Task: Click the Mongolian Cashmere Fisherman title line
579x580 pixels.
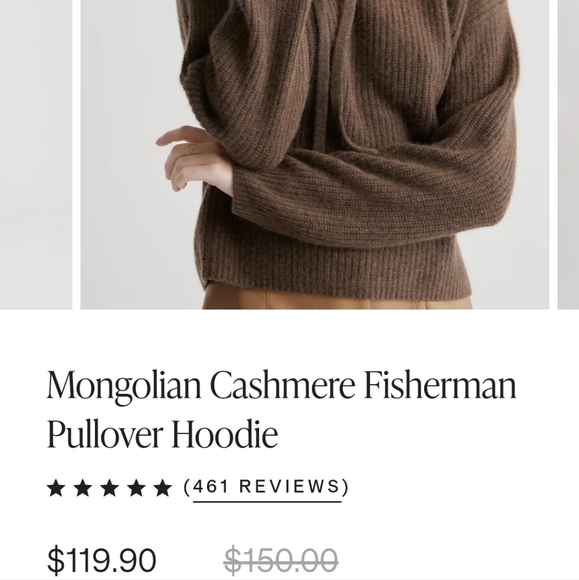Action: [x=281, y=386]
